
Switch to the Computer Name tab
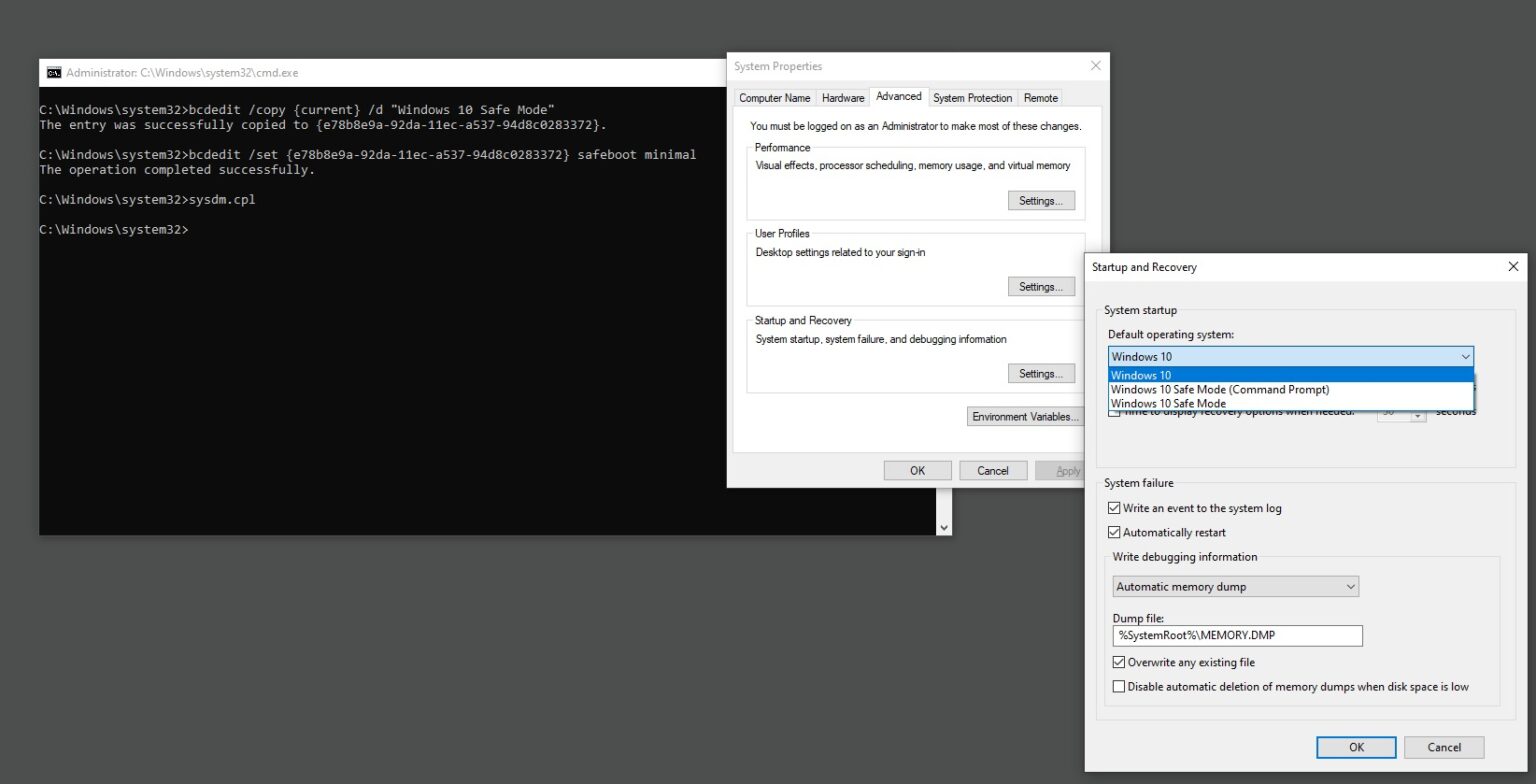pos(775,97)
